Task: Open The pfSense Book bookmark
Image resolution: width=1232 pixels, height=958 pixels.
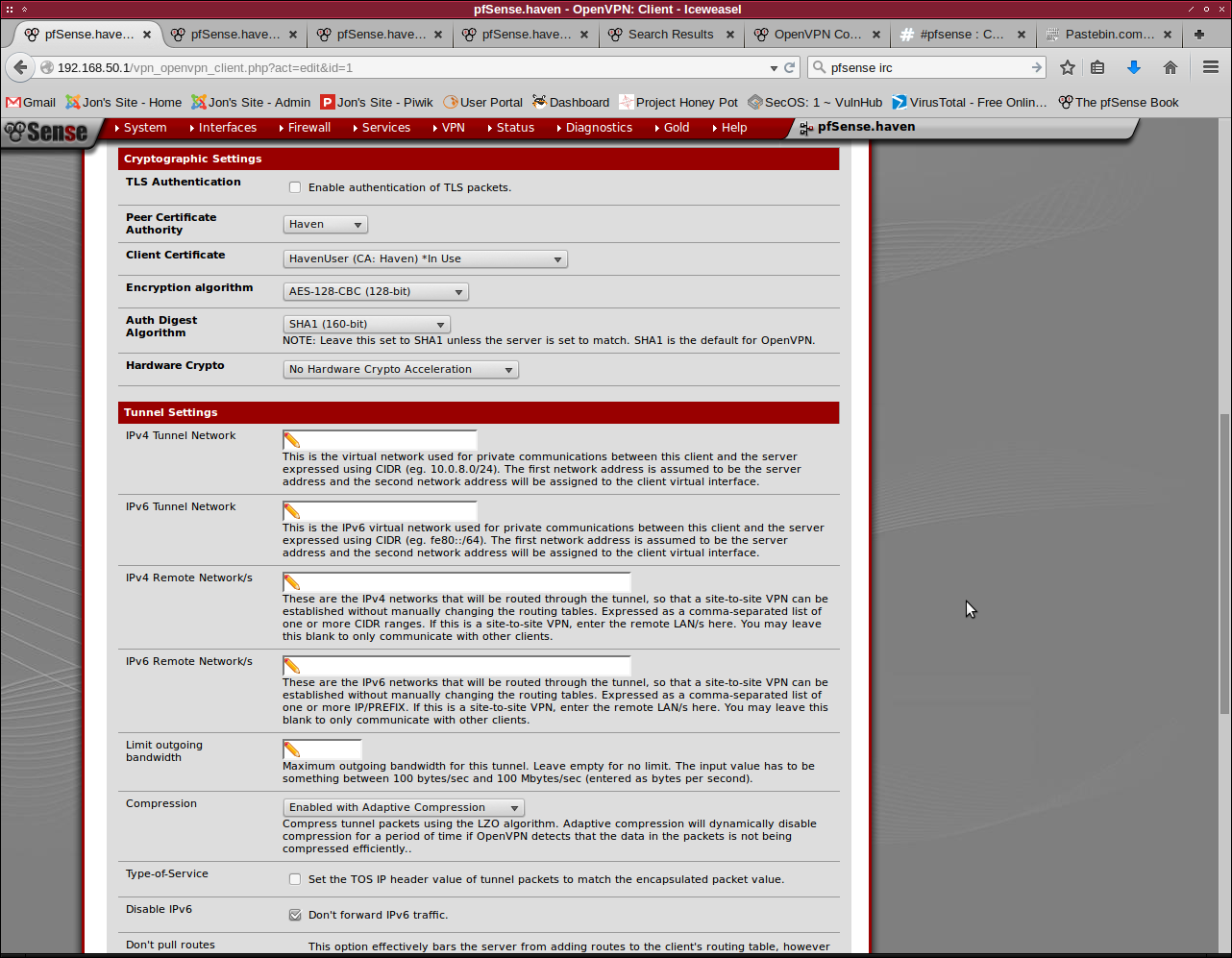Action: coord(1119,102)
